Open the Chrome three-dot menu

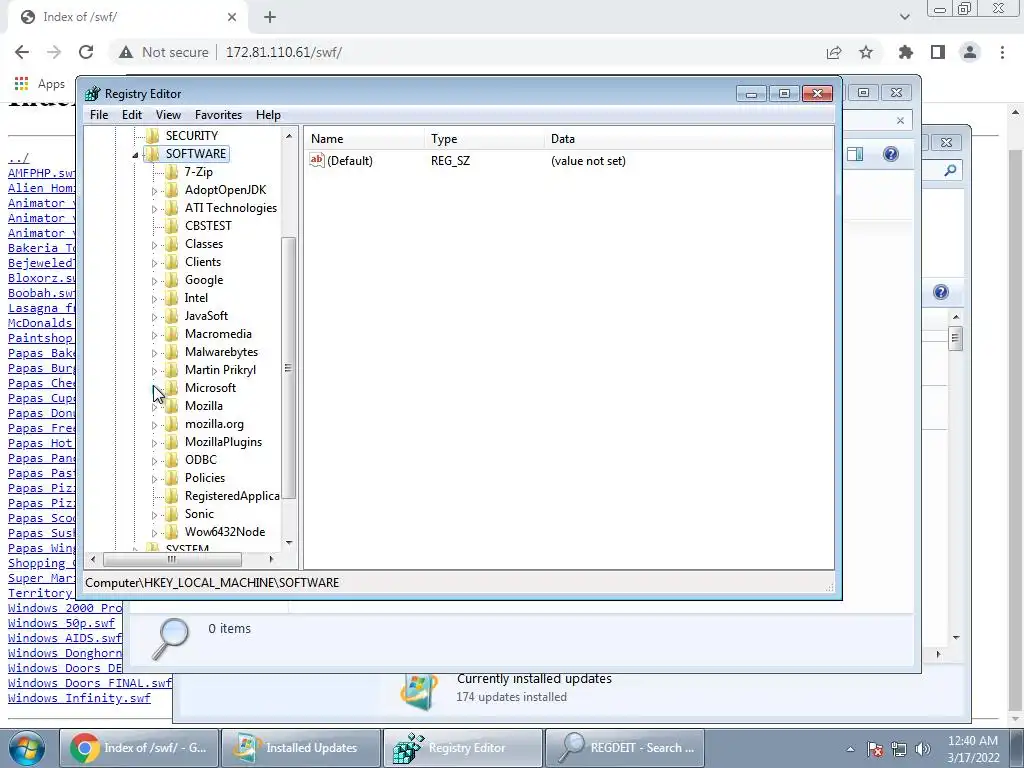tap(1002, 52)
